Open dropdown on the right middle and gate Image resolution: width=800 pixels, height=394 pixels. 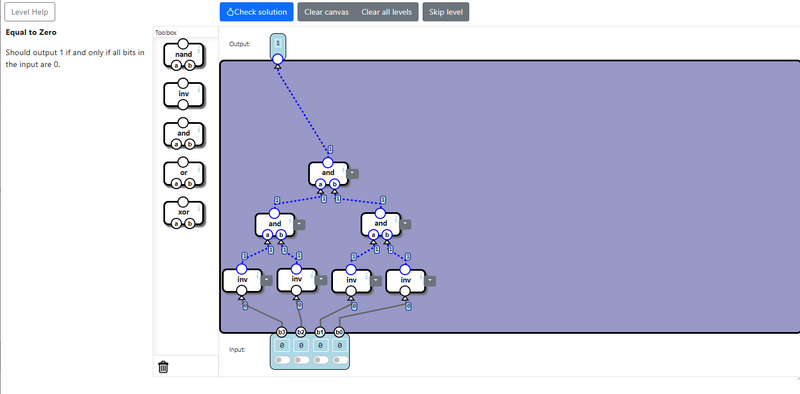tap(406, 224)
